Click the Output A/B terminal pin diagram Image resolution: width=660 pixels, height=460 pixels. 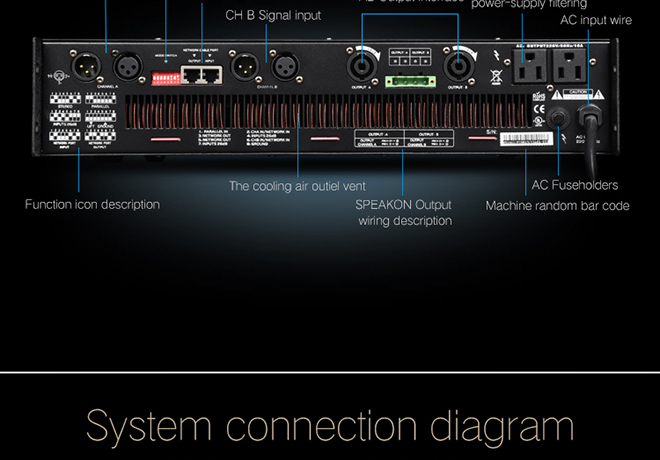410,58
